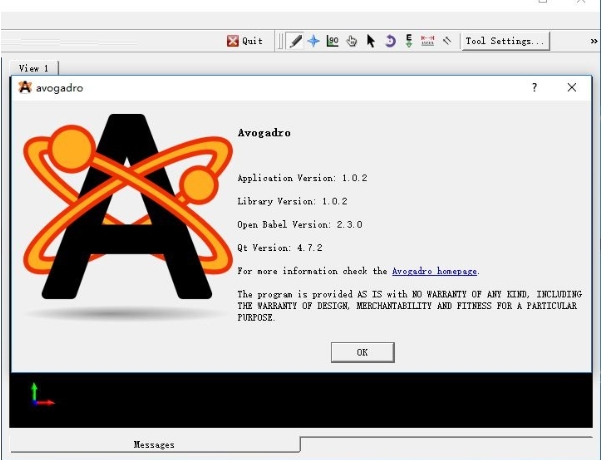
Task: Select the Auto Optimization E tool
Action: [409, 41]
